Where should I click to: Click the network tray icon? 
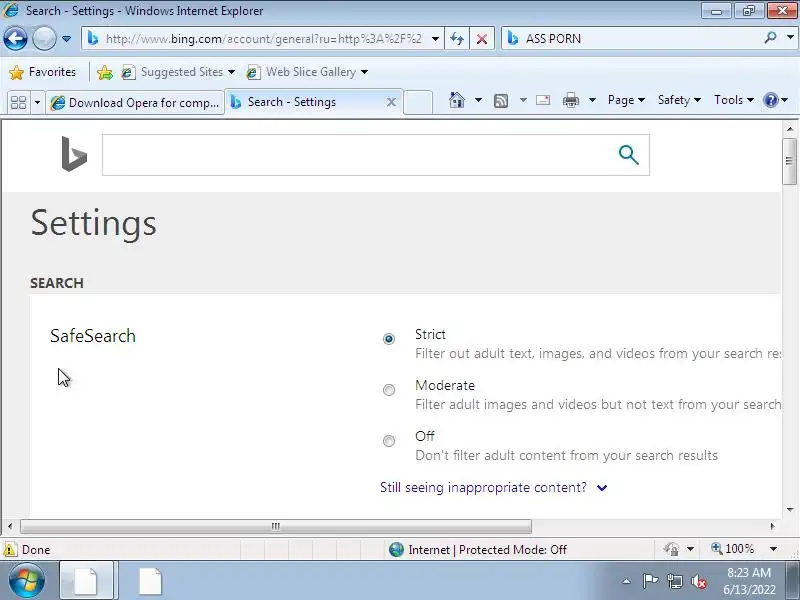[675, 581]
